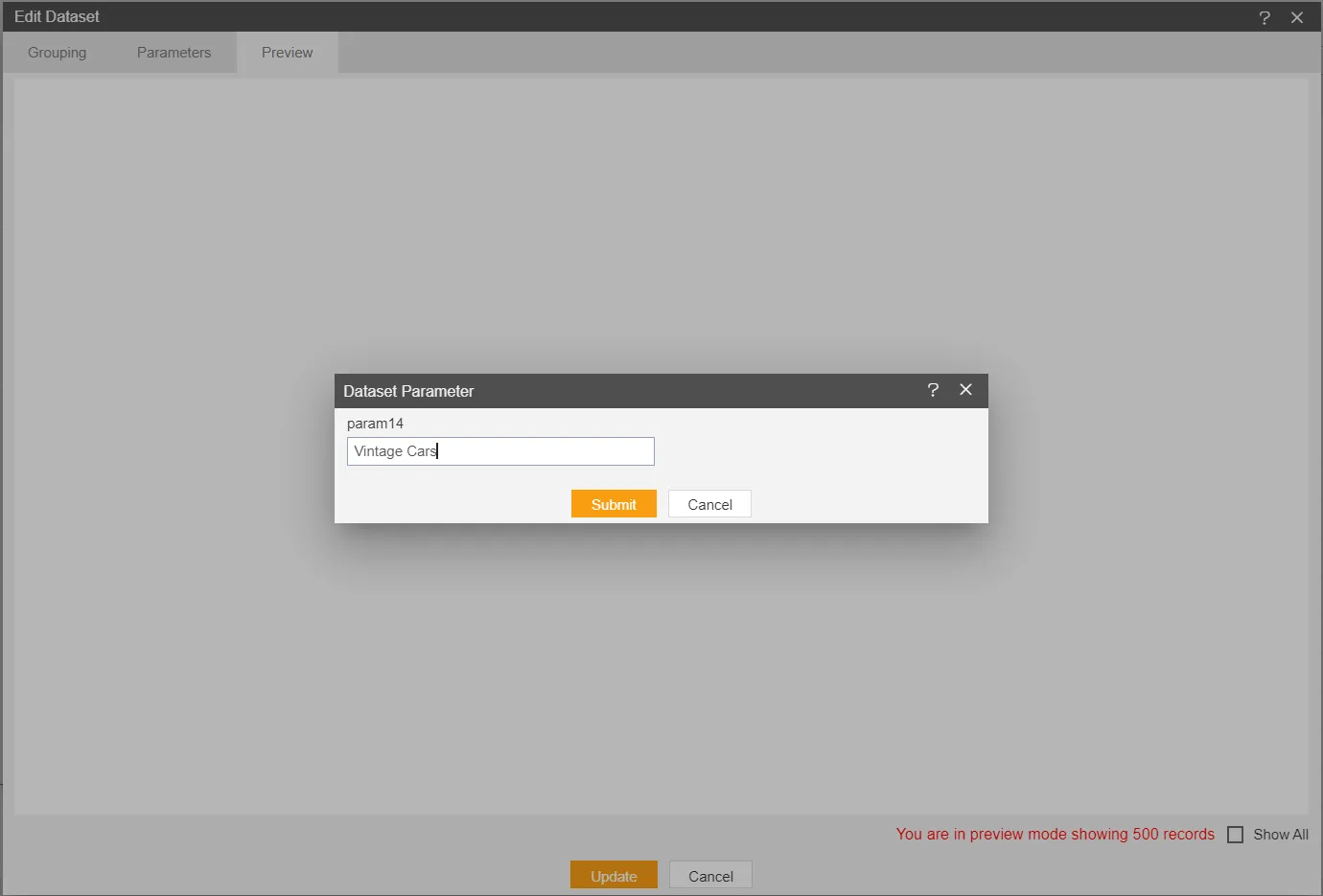The height and width of the screenshot is (896, 1323).
Task: Open help in Dataset Parameter dialog
Action: pos(933,390)
